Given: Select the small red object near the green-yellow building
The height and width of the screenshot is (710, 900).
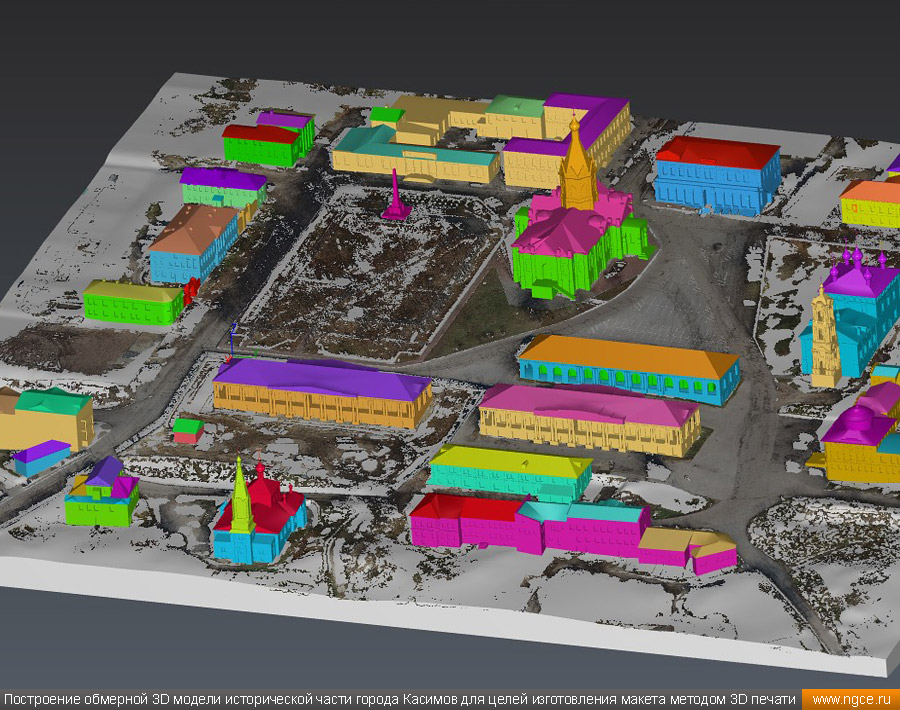Looking at the screenshot, I should (191, 290).
